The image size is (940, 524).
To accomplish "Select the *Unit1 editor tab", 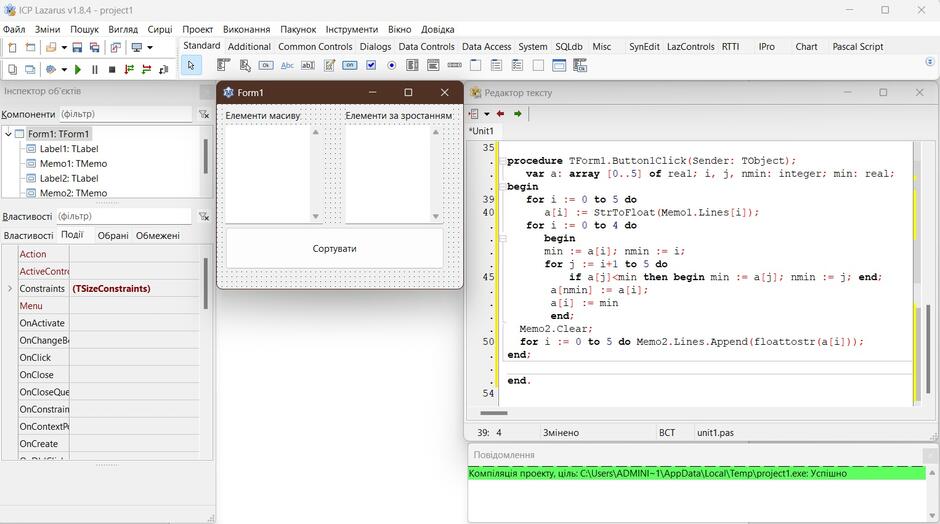I will pos(481,131).
